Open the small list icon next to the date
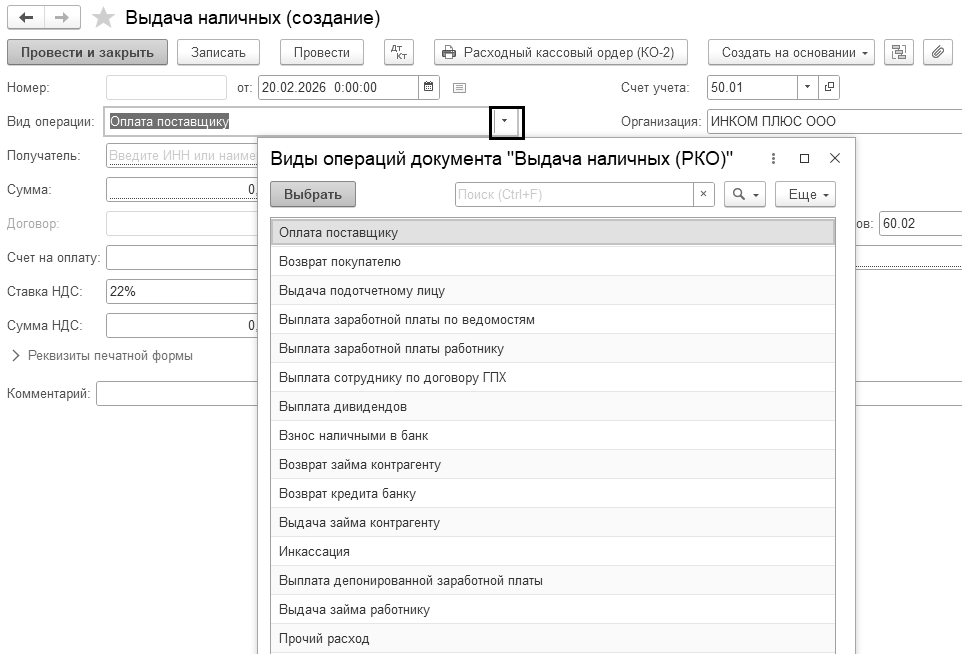The image size is (962, 654). (x=459, y=88)
